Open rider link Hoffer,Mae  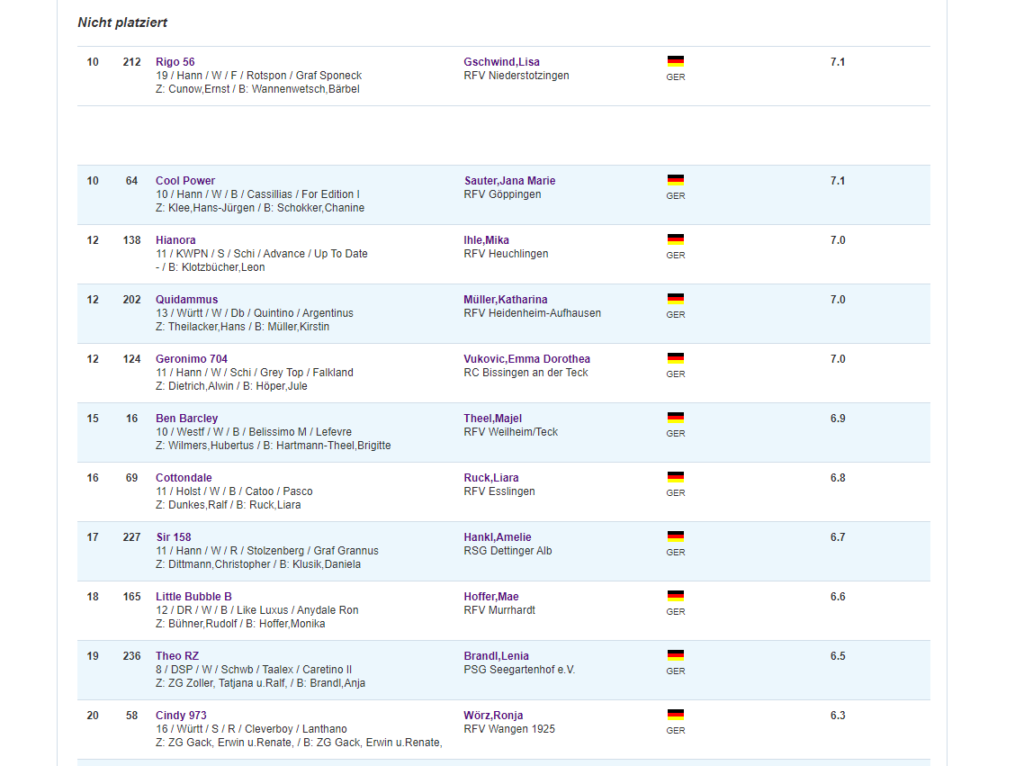point(491,597)
